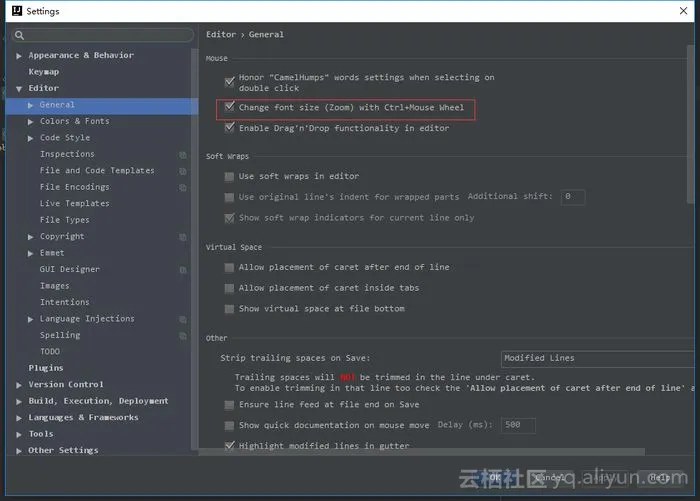Viewport: 700px width, 501px height.
Task: Select GUI Designer entry
Action: 70,269
